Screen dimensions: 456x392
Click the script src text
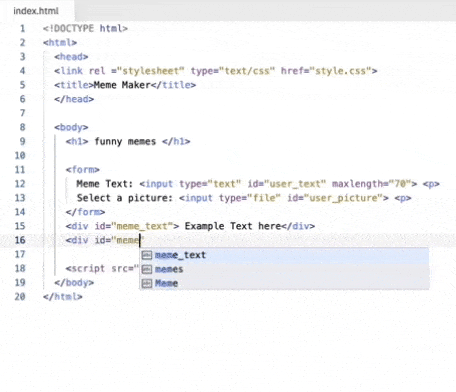[102, 269]
